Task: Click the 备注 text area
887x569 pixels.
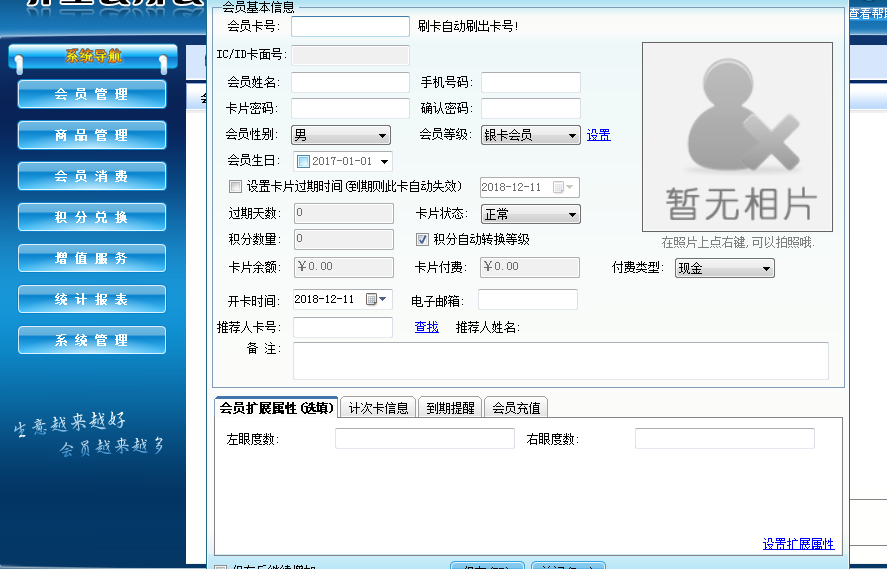Action: click(x=561, y=361)
